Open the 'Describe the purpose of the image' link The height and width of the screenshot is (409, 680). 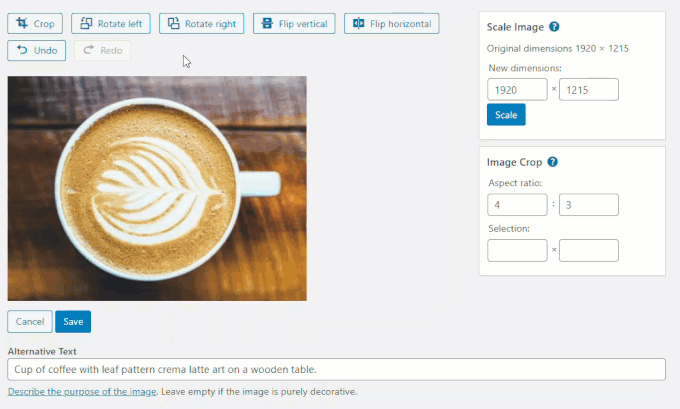[x=82, y=392]
